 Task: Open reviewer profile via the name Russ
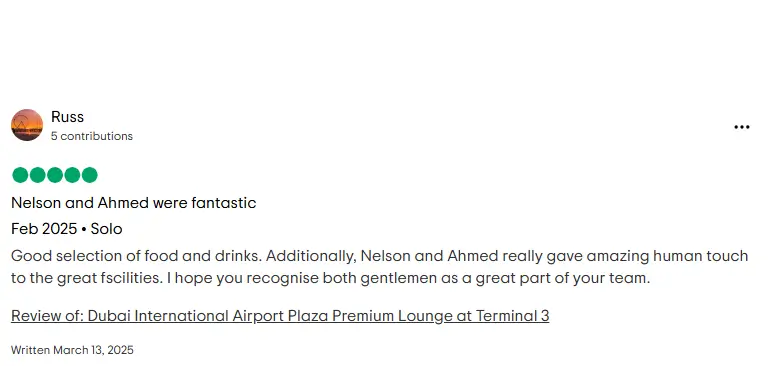coord(68,117)
